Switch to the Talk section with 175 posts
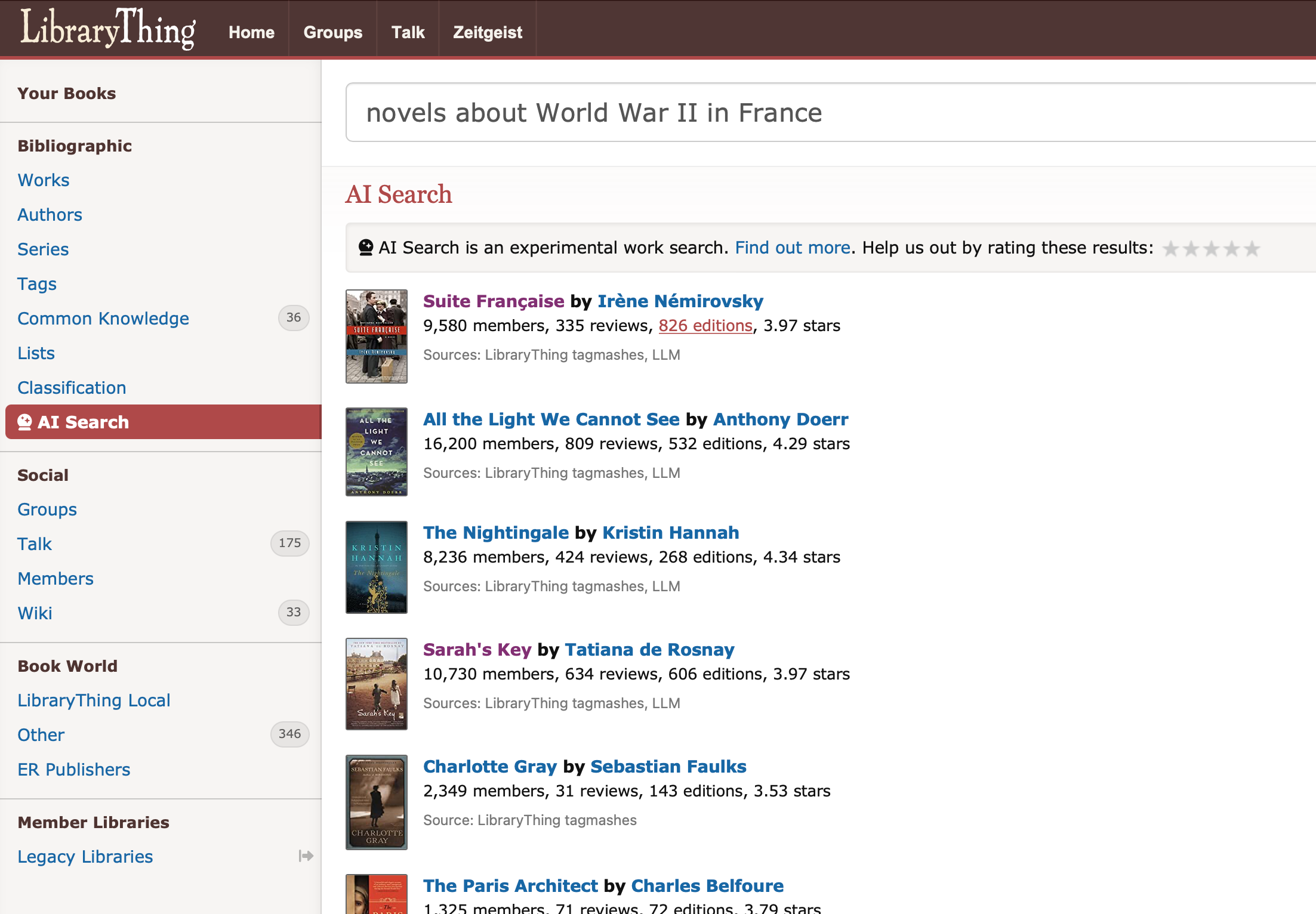The image size is (1316, 914). 35,544
